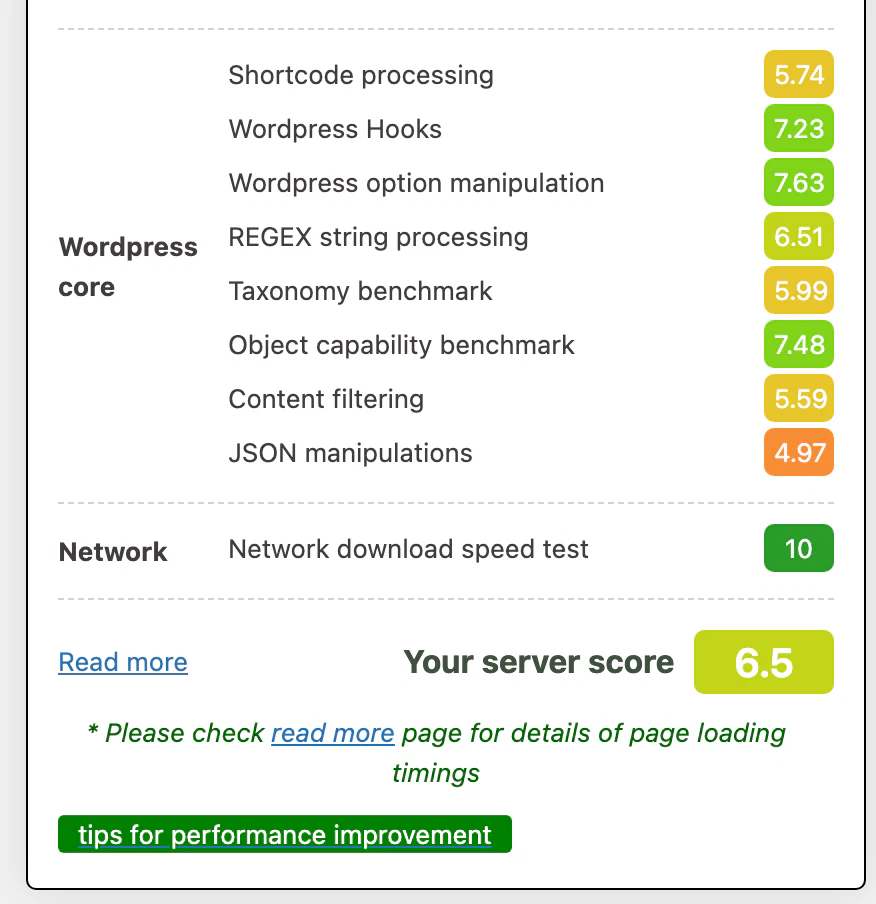Click the 6.51 REGEX score badge
Image resolution: width=876 pixels, height=904 pixels.
point(799,237)
